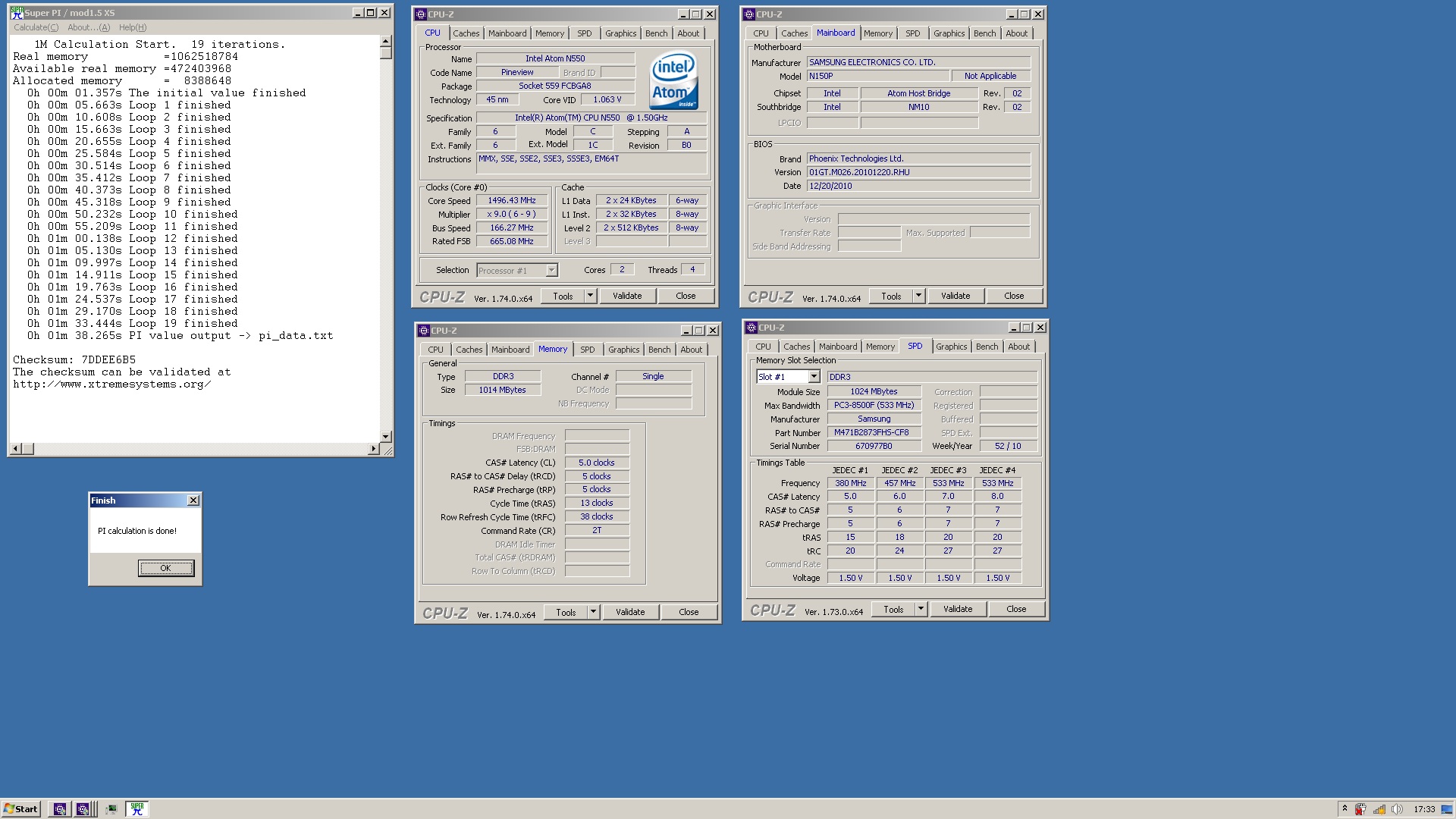Click the Super PI scroll right arrow
Viewport: 1456px width, 819px height.
tap(373, 449)
